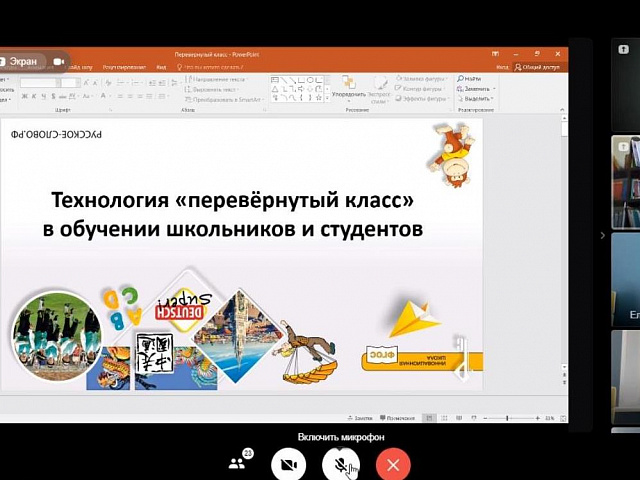The height and width of the screenshot is (480, 640).
Task: Align text left
Action: click(120, 96)
